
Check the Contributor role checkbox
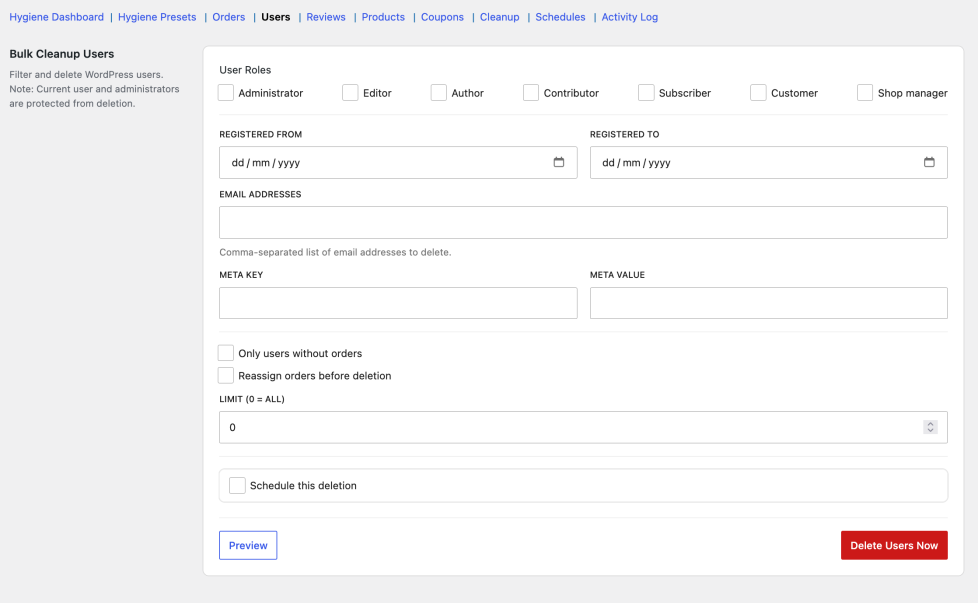point(531,93)
